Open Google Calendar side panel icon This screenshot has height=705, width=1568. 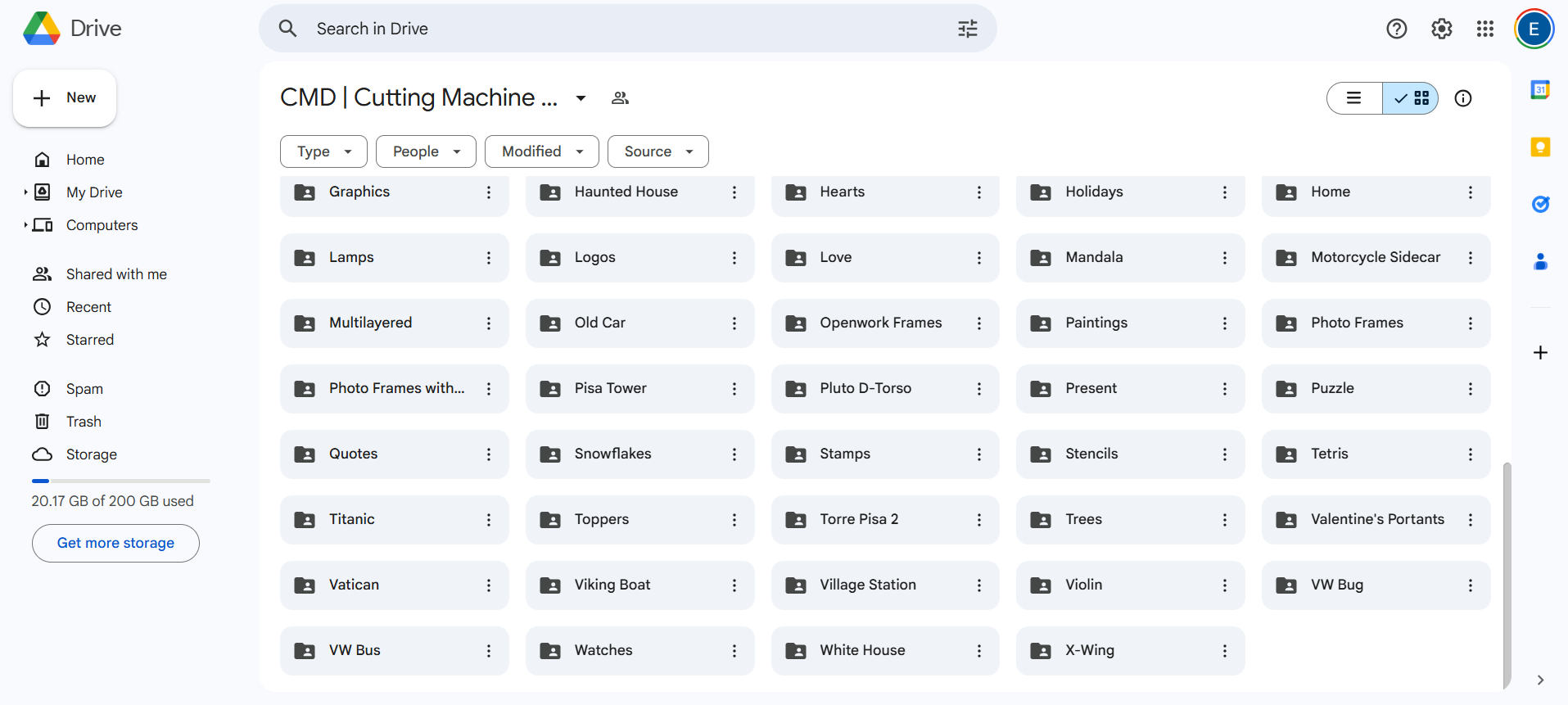tap(1540, 90)
